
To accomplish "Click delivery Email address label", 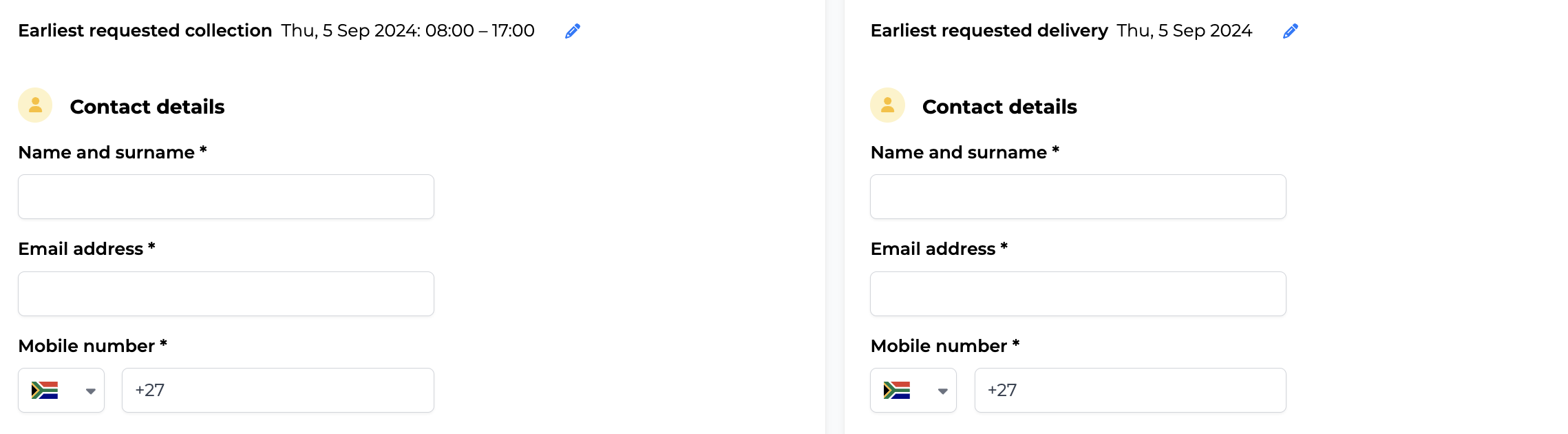I will point(939,249).
